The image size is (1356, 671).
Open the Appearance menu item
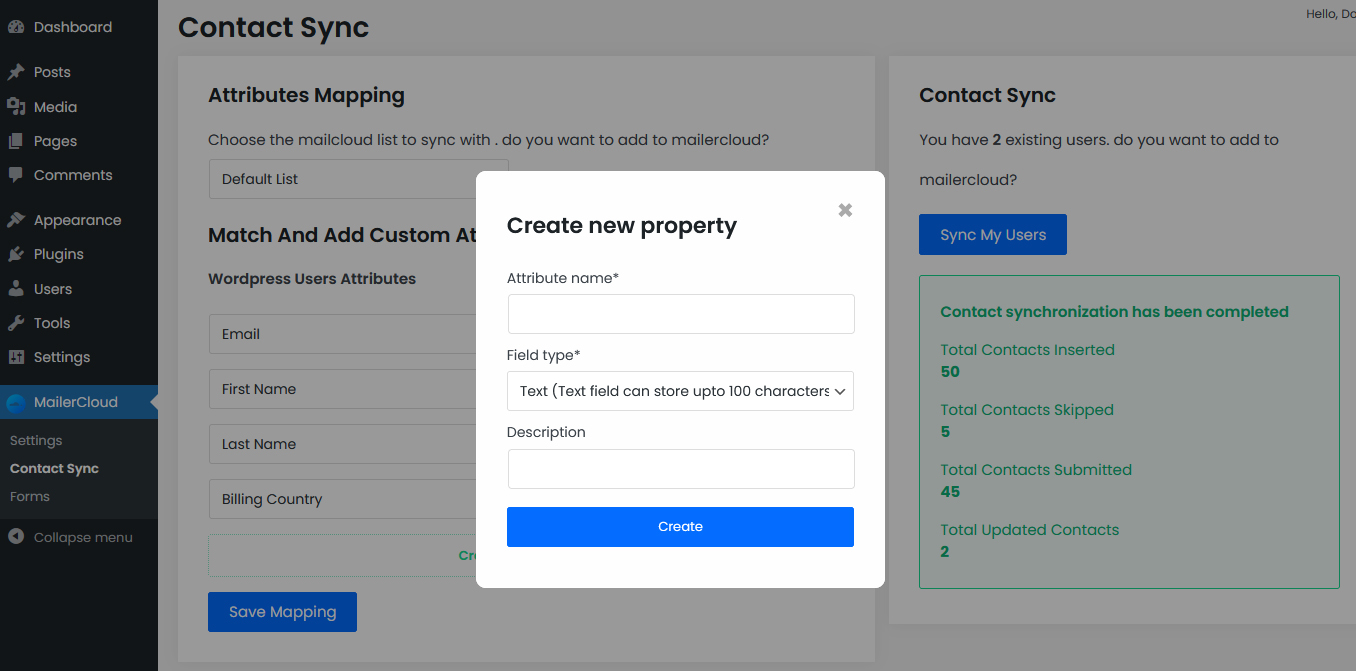click(x=79, y=220)
